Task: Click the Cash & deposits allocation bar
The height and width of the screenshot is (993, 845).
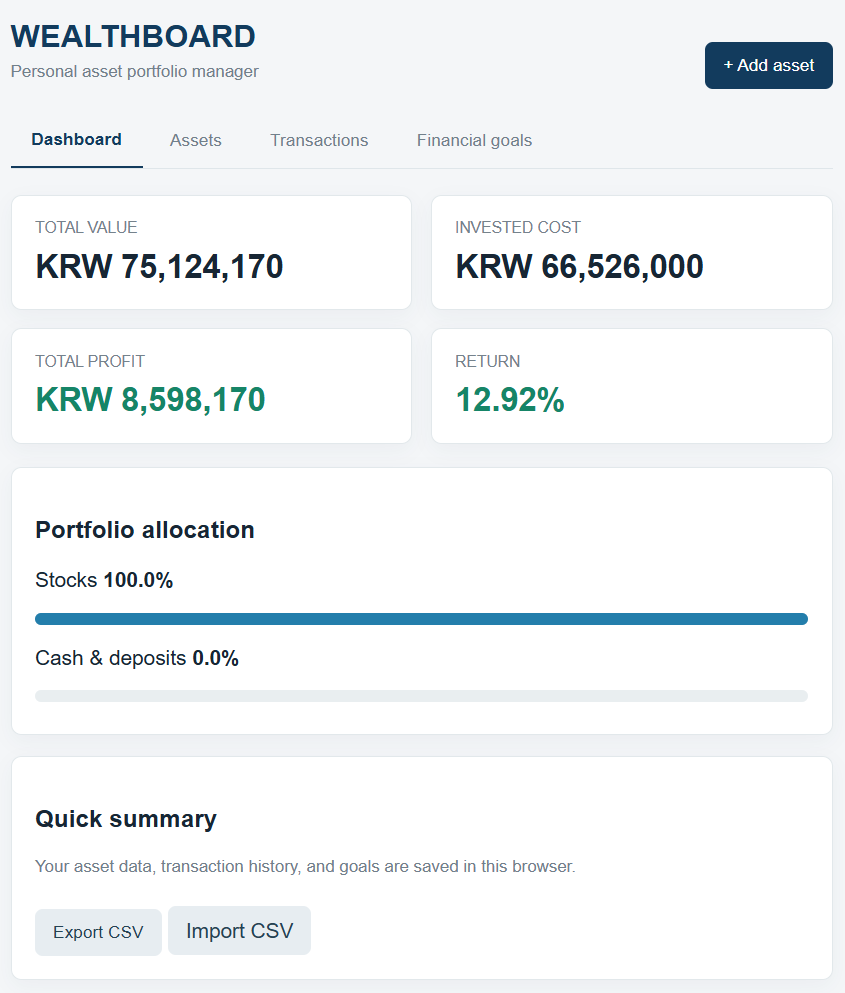Action: coord(421,696)
